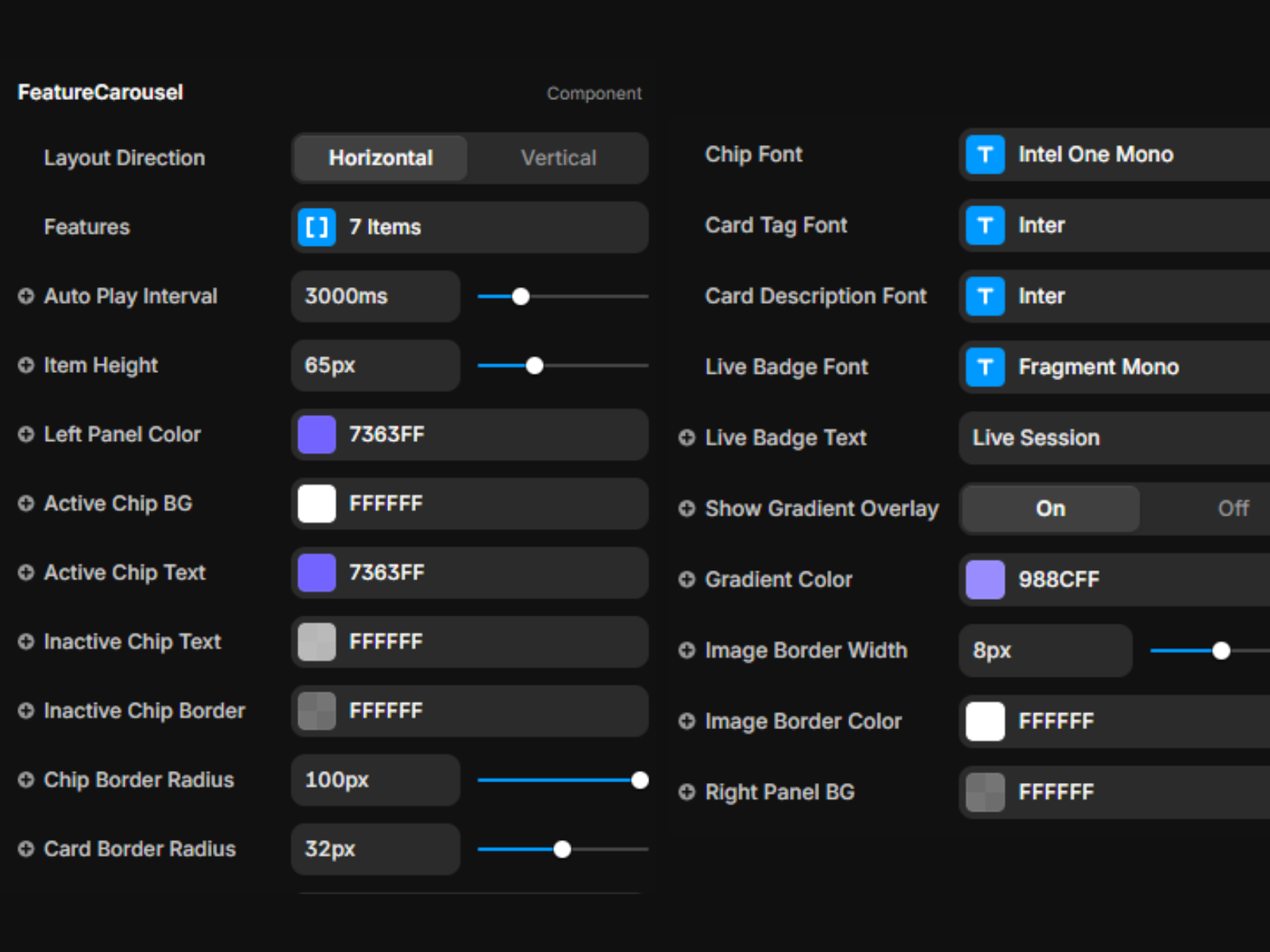Click the array brackets icon in Features
Image resolution: width=1270 pixels, height=952 pixels.
[317, 227]
